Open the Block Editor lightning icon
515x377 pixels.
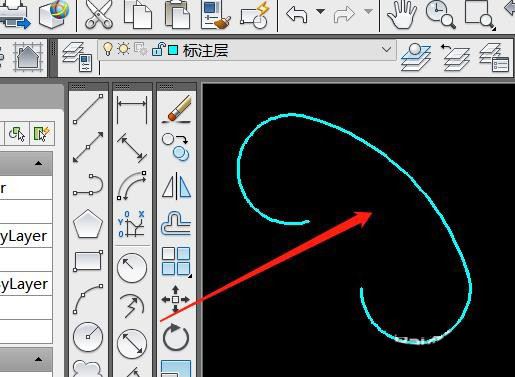coord(255,15)
